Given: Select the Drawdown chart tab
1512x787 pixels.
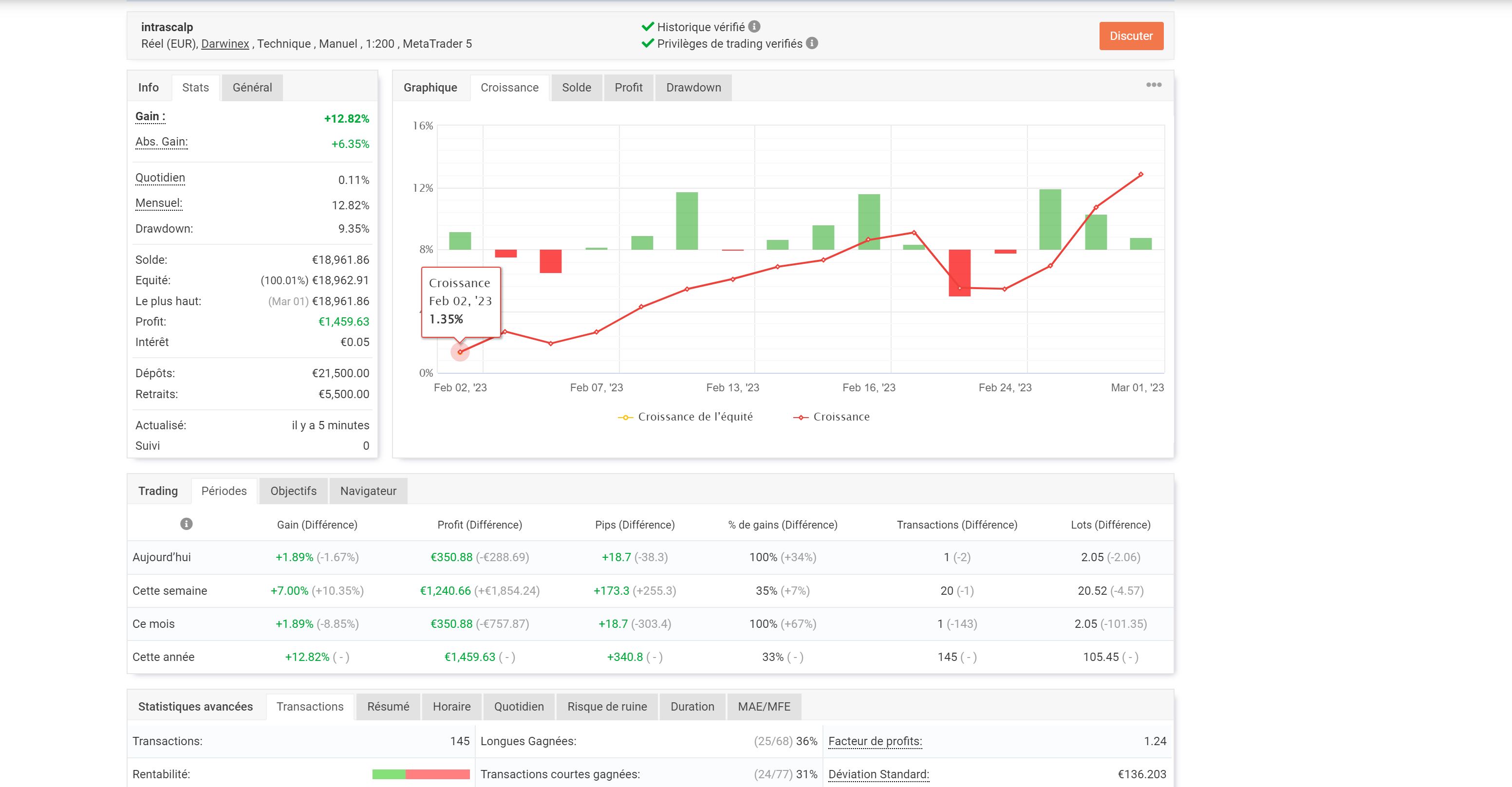Looking at the screenshot, I should point(693,88).
